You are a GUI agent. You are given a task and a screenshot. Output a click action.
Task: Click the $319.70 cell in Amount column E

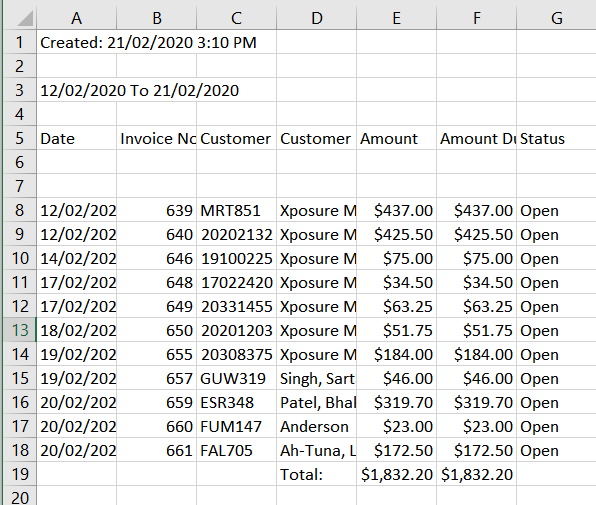[396, 402]
